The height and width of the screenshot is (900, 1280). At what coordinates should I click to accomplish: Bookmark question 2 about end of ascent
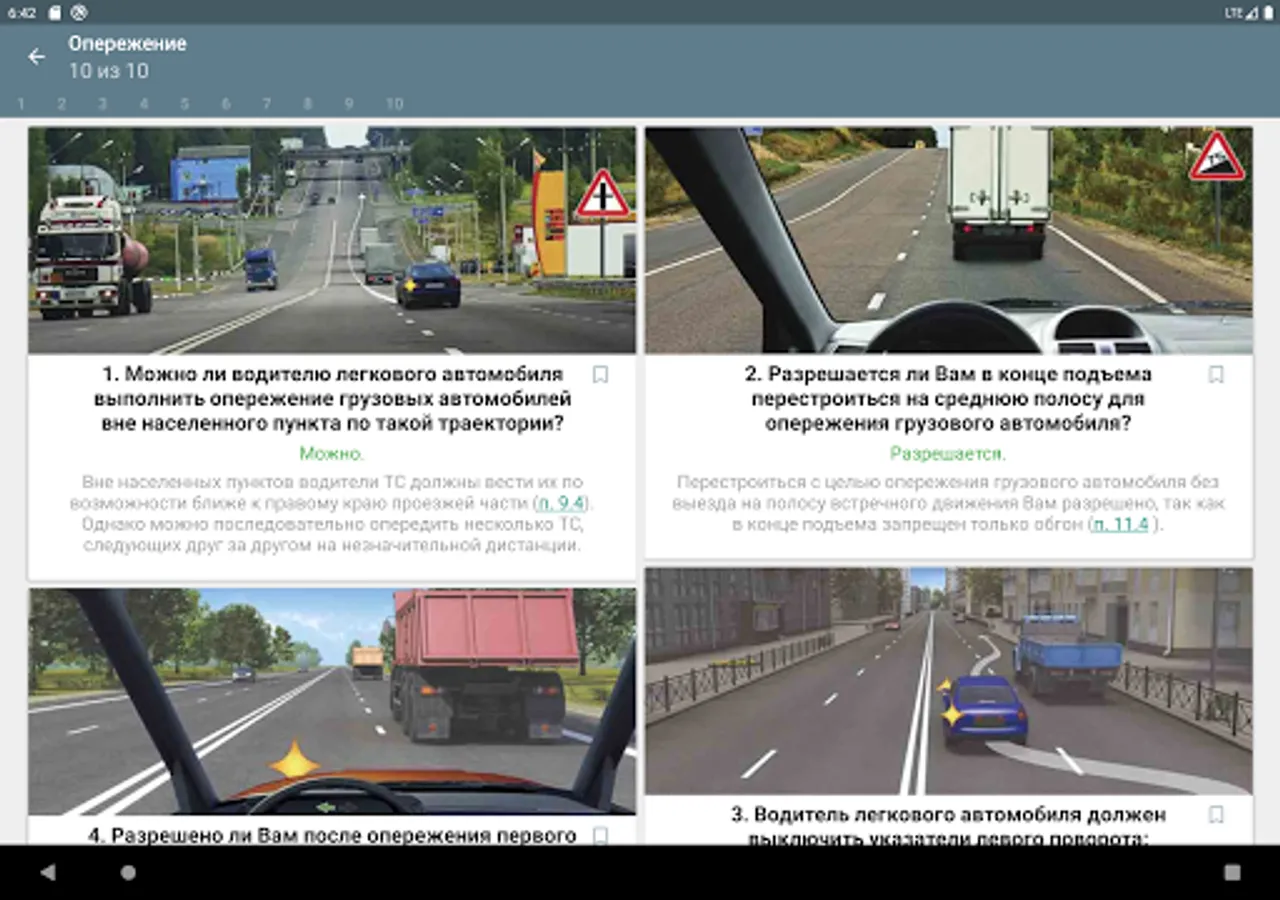1216,375
